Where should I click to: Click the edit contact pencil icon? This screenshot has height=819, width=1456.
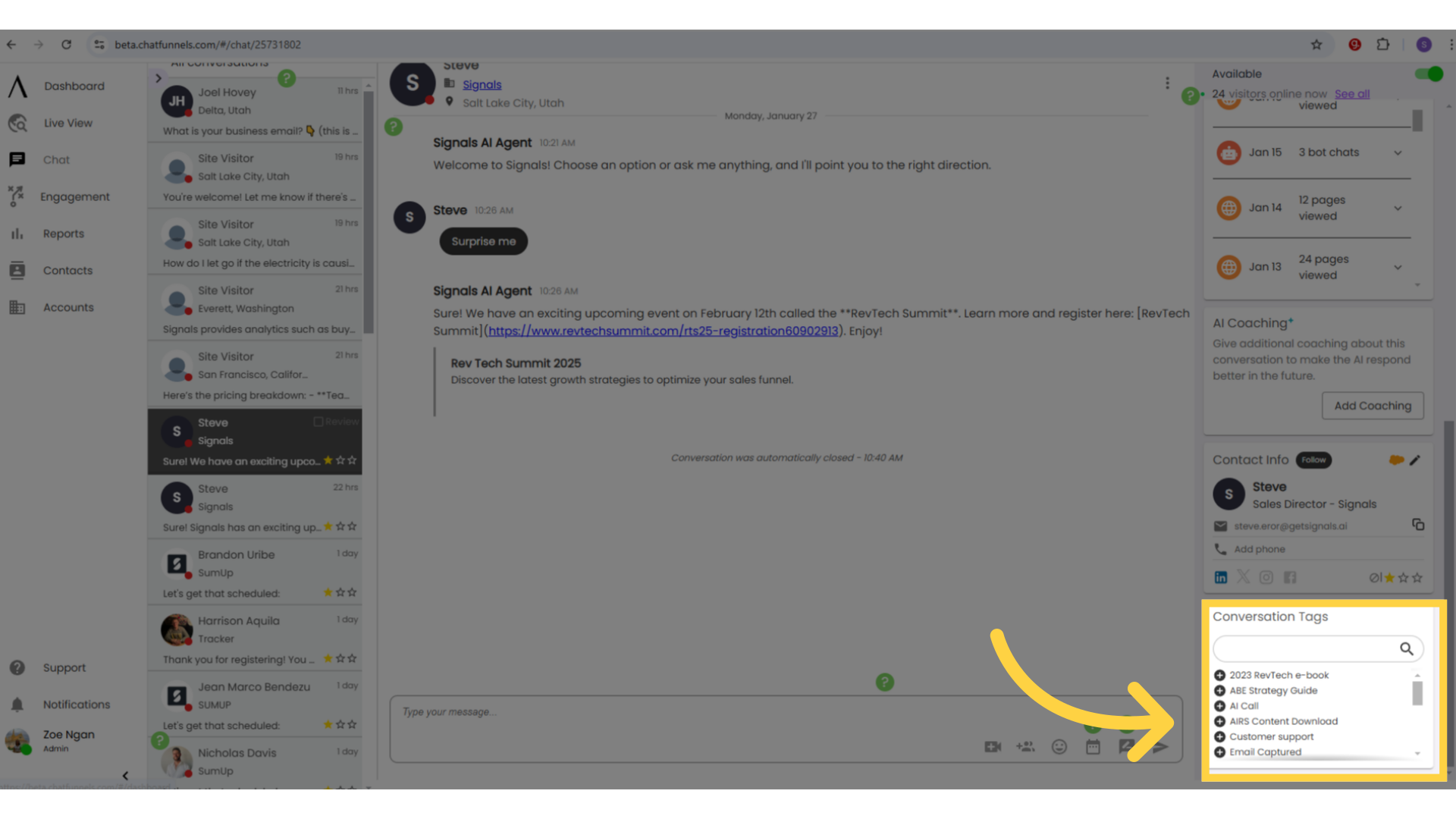click(1415, 460)
